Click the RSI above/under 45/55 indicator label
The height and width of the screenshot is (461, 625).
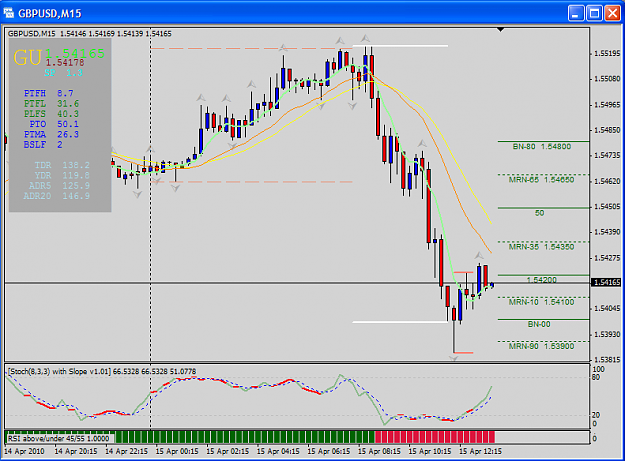58,438
